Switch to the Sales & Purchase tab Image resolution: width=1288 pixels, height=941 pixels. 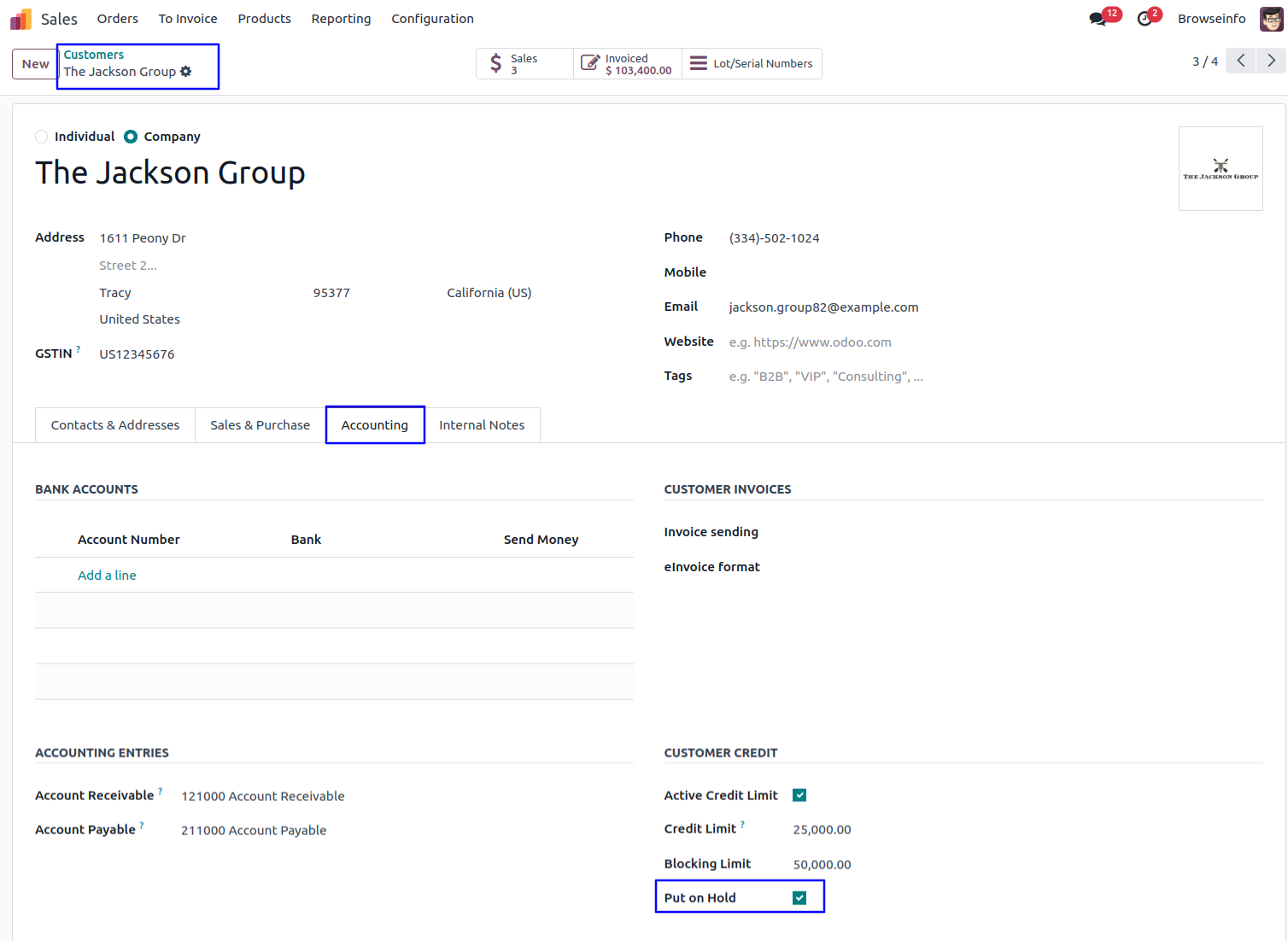click(x=260, y=425)
